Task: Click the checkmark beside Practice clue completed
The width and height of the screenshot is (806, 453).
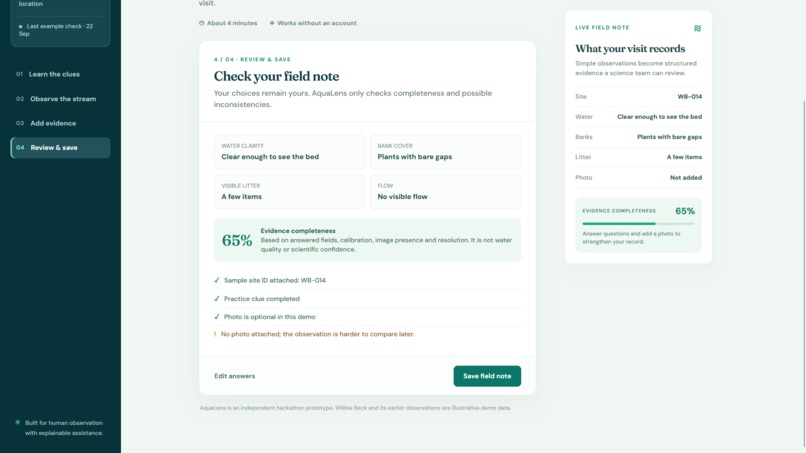Action: pyautogui.click(x=216, y=299)
